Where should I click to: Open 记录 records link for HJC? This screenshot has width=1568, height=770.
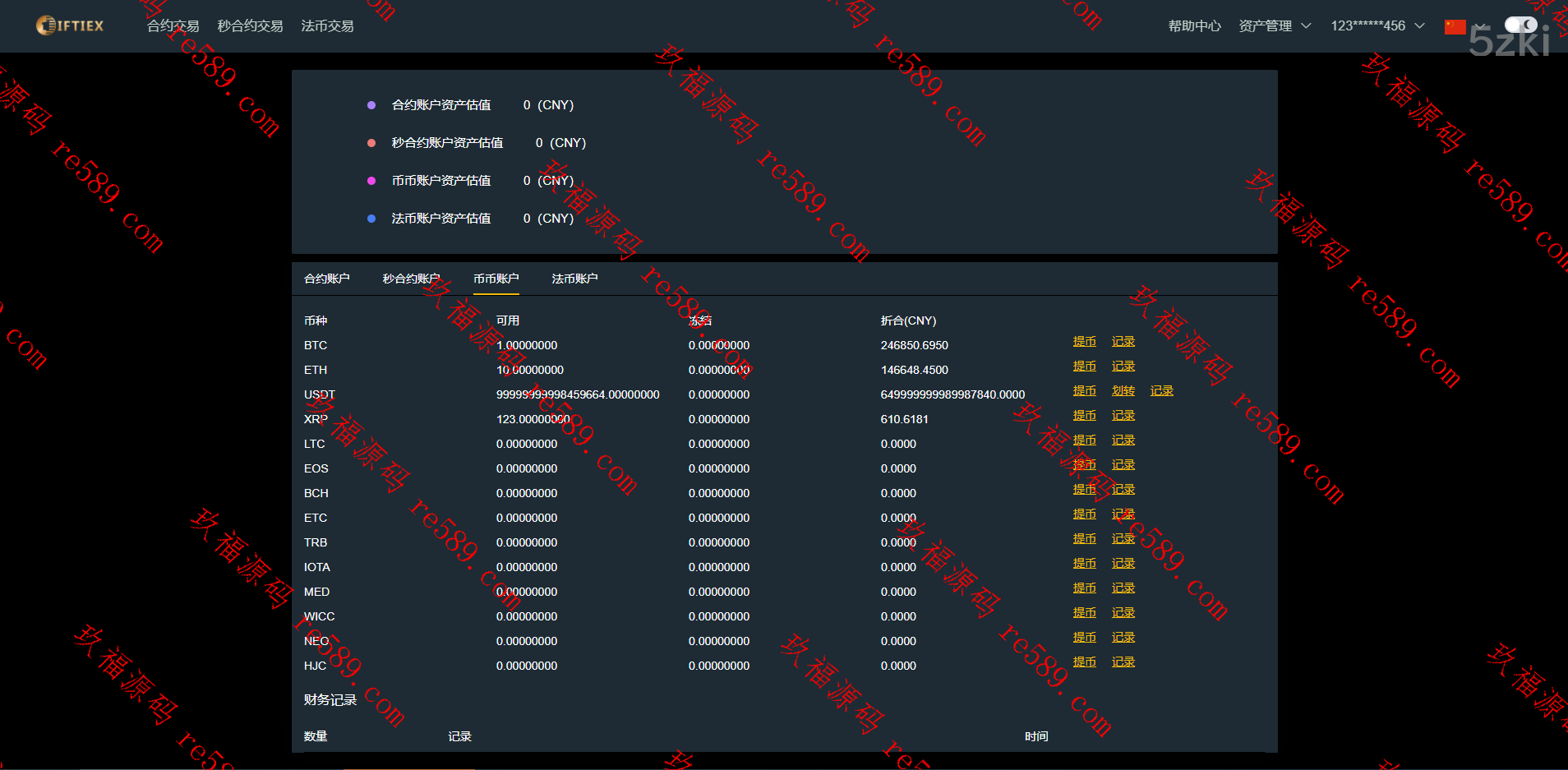point(1123,662)
